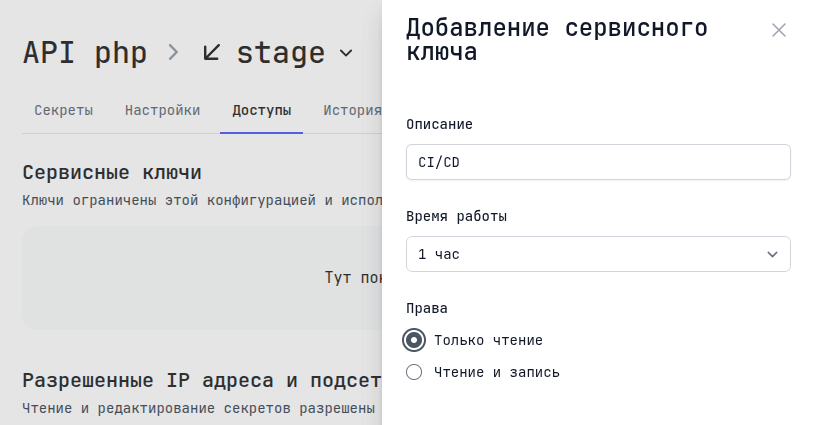Click the chevron in the 1 час field

(772, 254)
